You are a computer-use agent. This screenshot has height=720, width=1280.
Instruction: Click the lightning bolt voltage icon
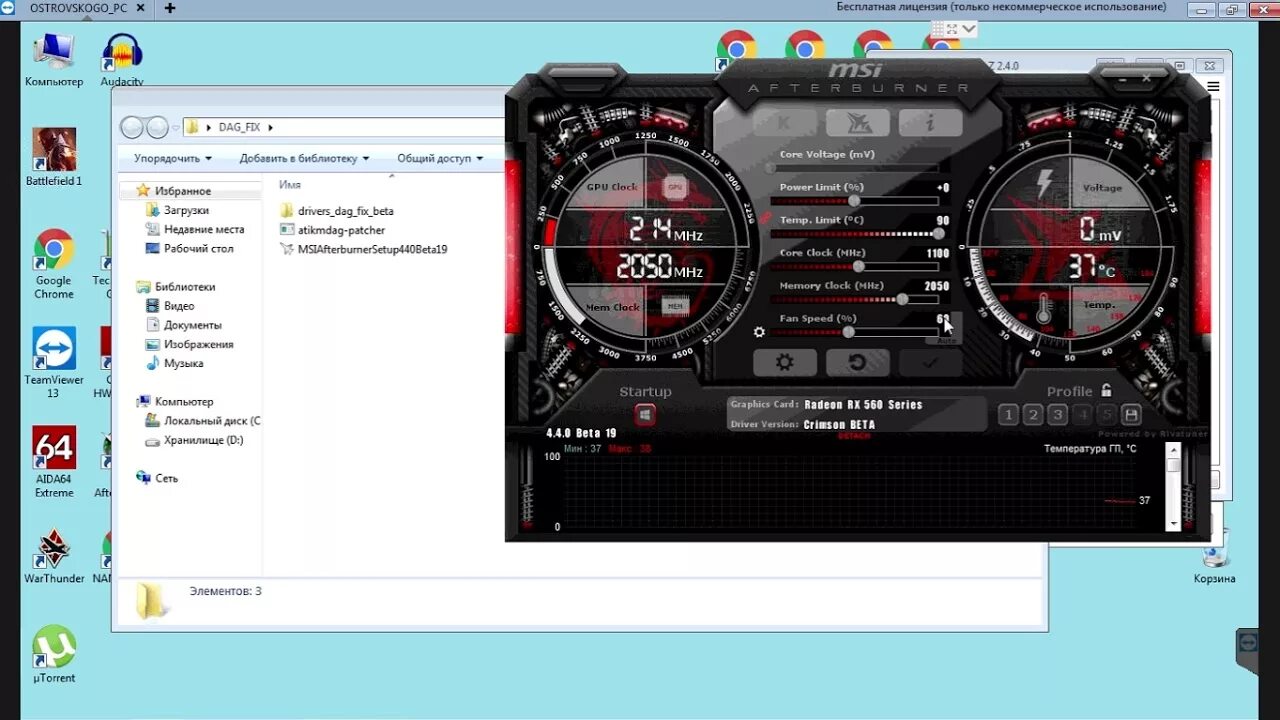[x=1044, y=185]
